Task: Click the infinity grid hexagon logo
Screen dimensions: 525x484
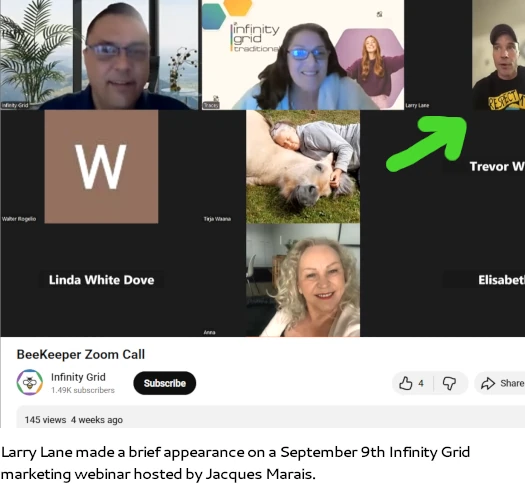Action: pos(227,12)
